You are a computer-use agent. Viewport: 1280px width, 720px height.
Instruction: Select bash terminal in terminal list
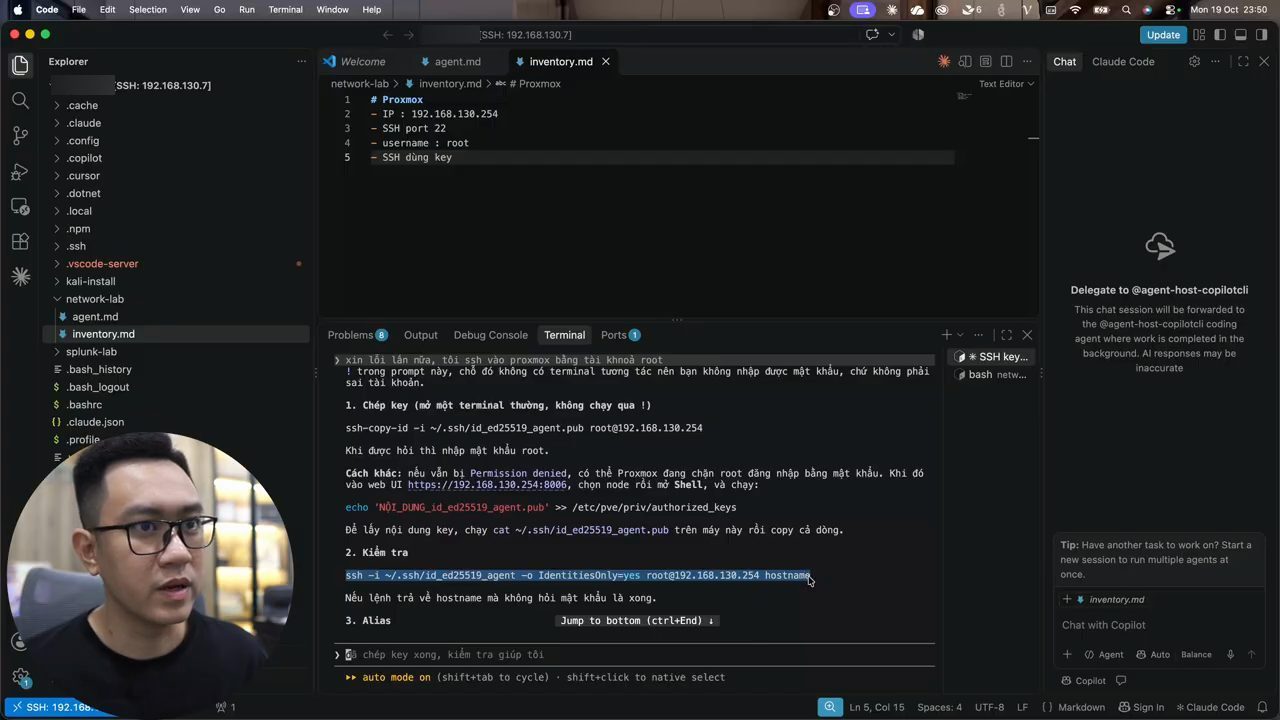(990, 375)
